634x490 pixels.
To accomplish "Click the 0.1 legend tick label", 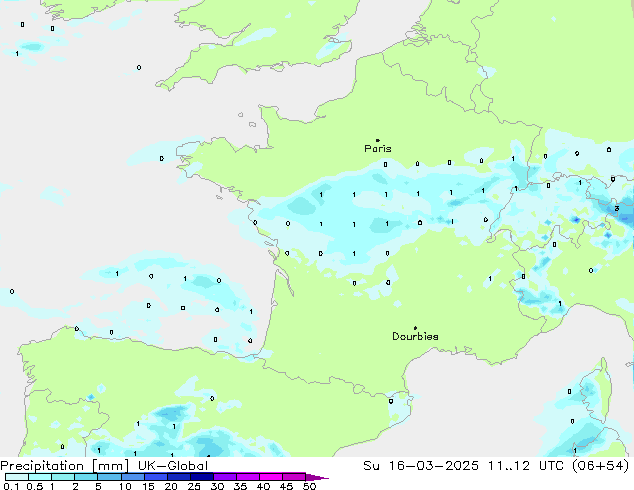I will (11, 486).
